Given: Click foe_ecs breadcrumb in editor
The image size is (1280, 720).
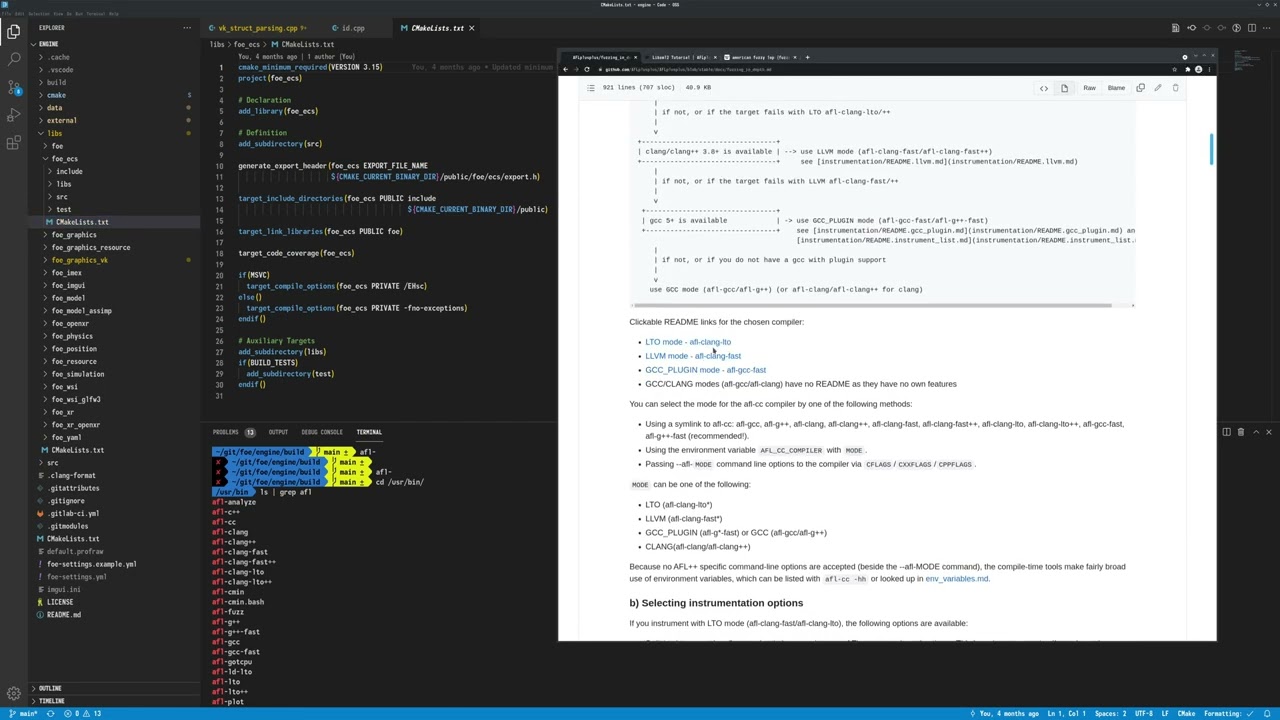Looking at the screenshot, I should [x=246, y=44].
